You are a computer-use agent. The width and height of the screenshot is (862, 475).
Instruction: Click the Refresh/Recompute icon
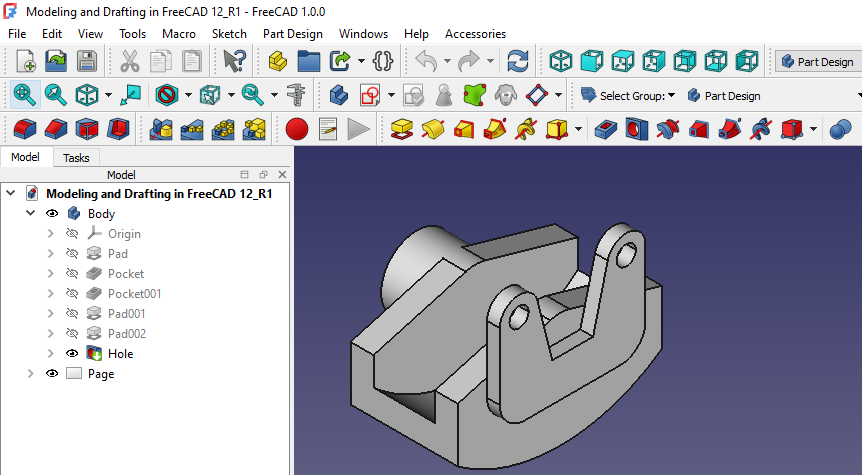click(518, 61)
